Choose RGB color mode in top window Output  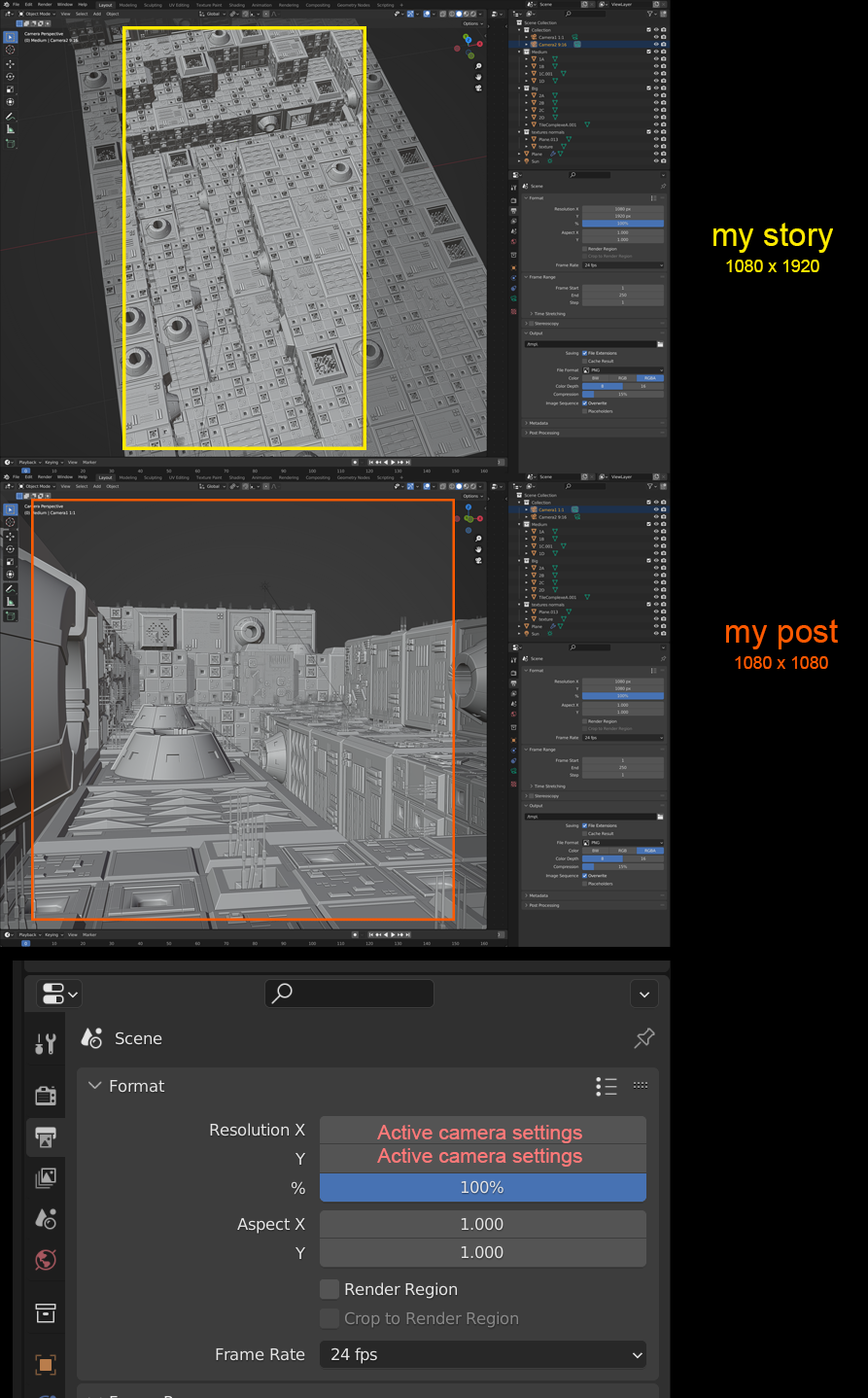click(623, 378)
